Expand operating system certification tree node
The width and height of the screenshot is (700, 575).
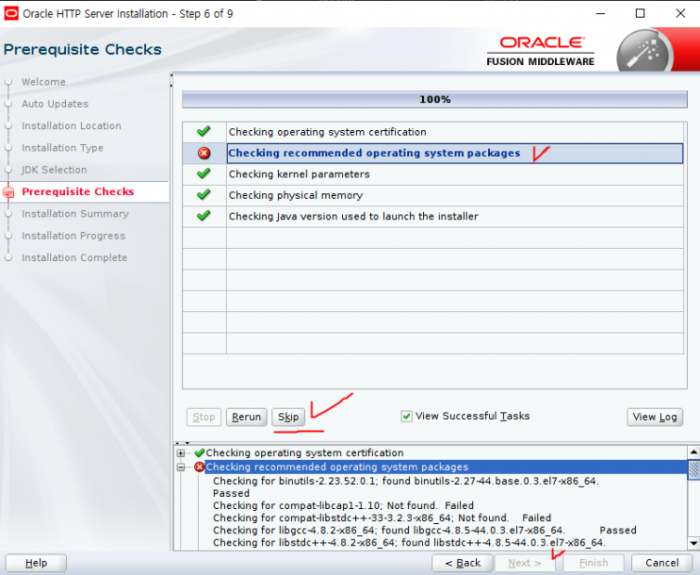coord(180,453)
